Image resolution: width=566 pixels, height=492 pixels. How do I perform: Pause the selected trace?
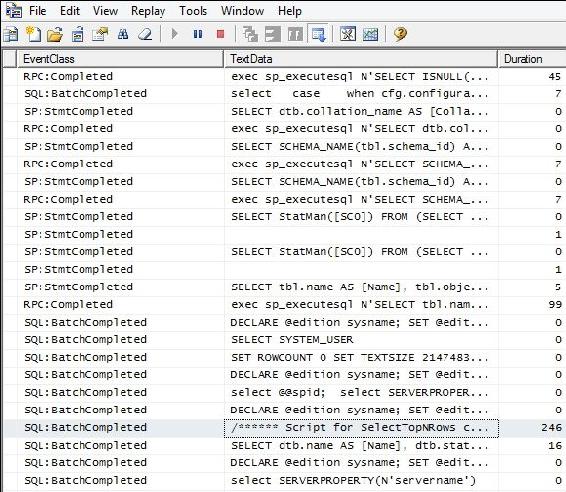point(198,34)
